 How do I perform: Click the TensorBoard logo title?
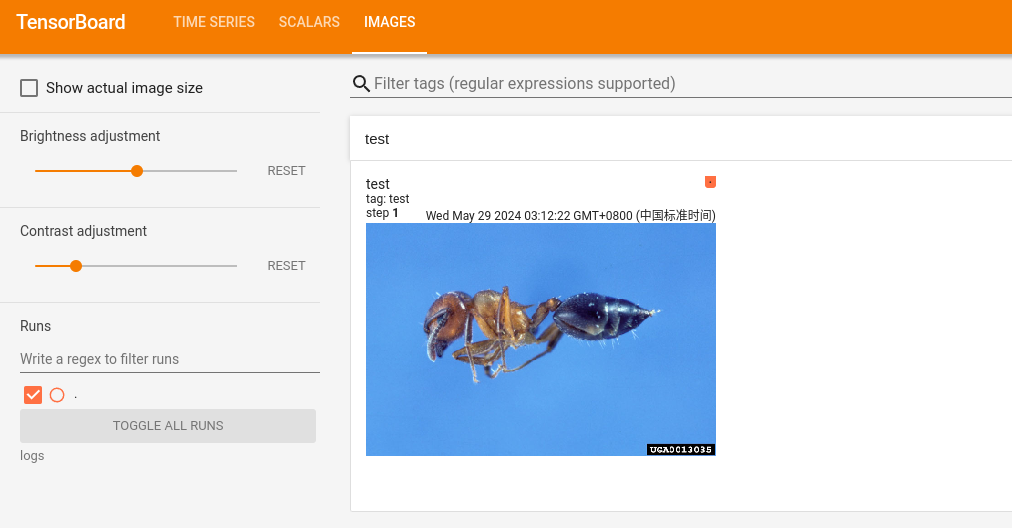coord(71,22)
